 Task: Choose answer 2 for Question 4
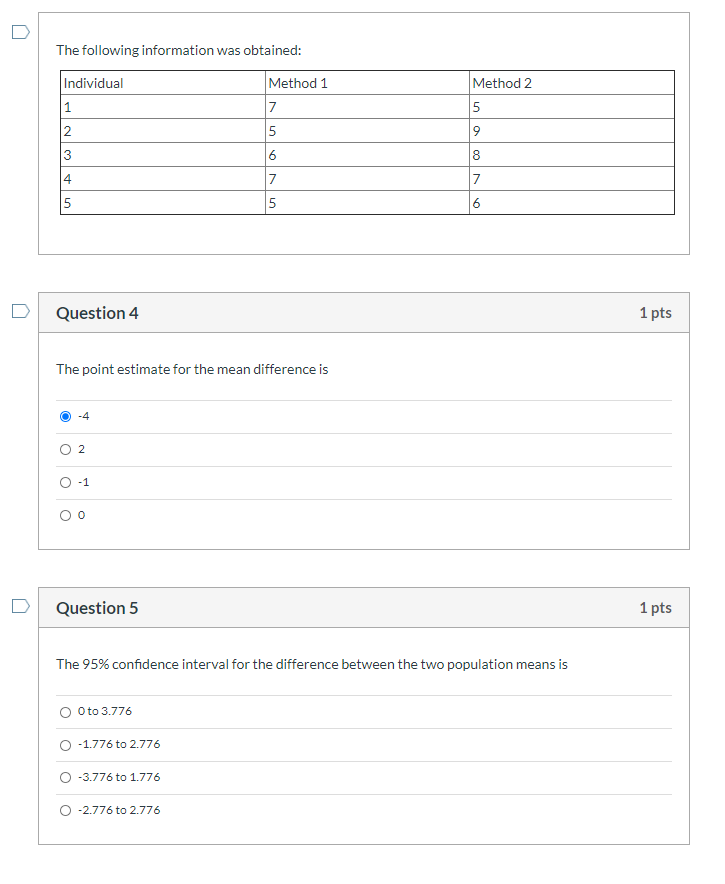coord(64,448)
